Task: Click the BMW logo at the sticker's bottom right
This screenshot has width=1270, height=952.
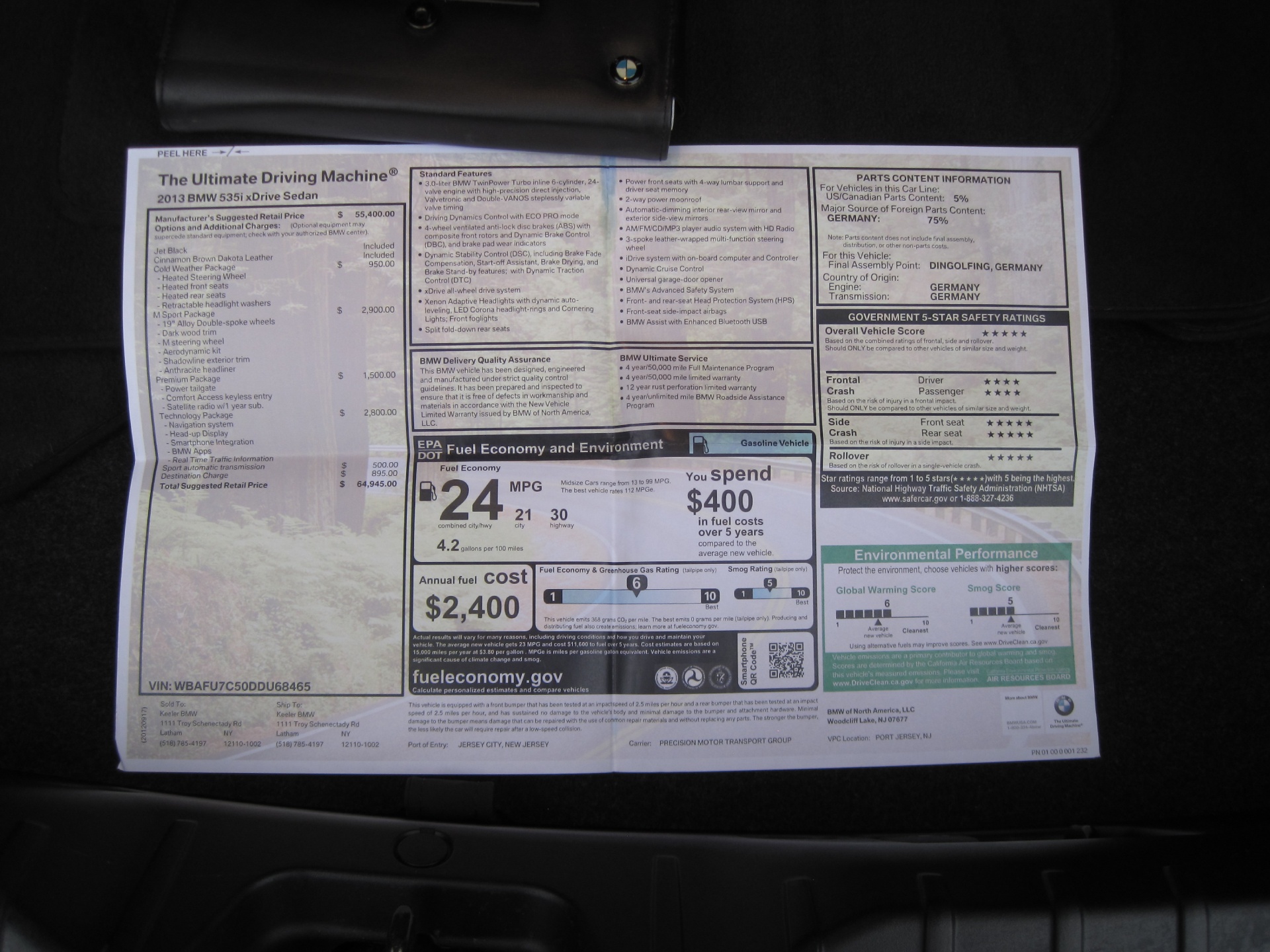Action: pos(1064,705)
